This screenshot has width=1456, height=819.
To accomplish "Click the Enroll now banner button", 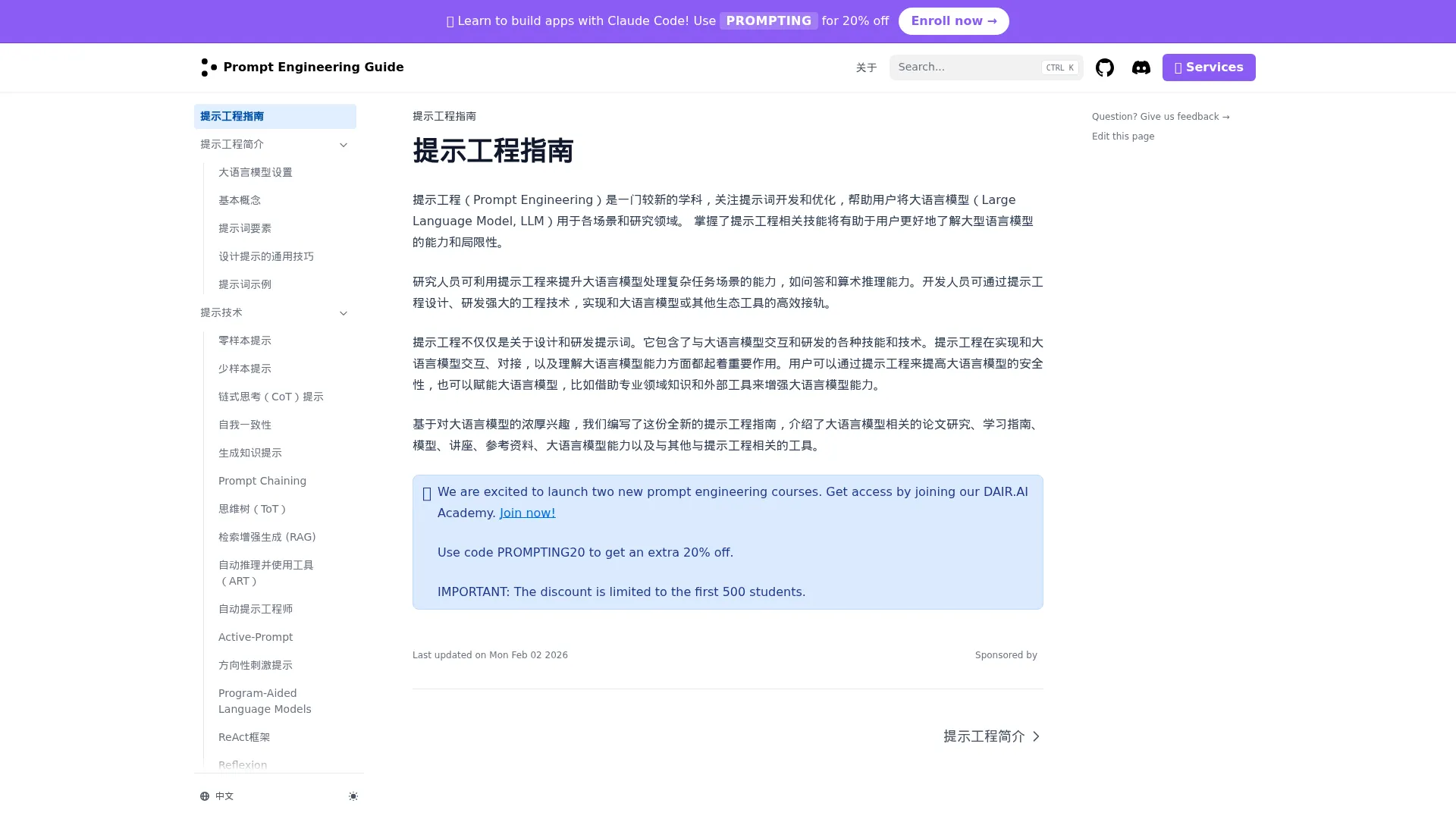I will 953,21.
